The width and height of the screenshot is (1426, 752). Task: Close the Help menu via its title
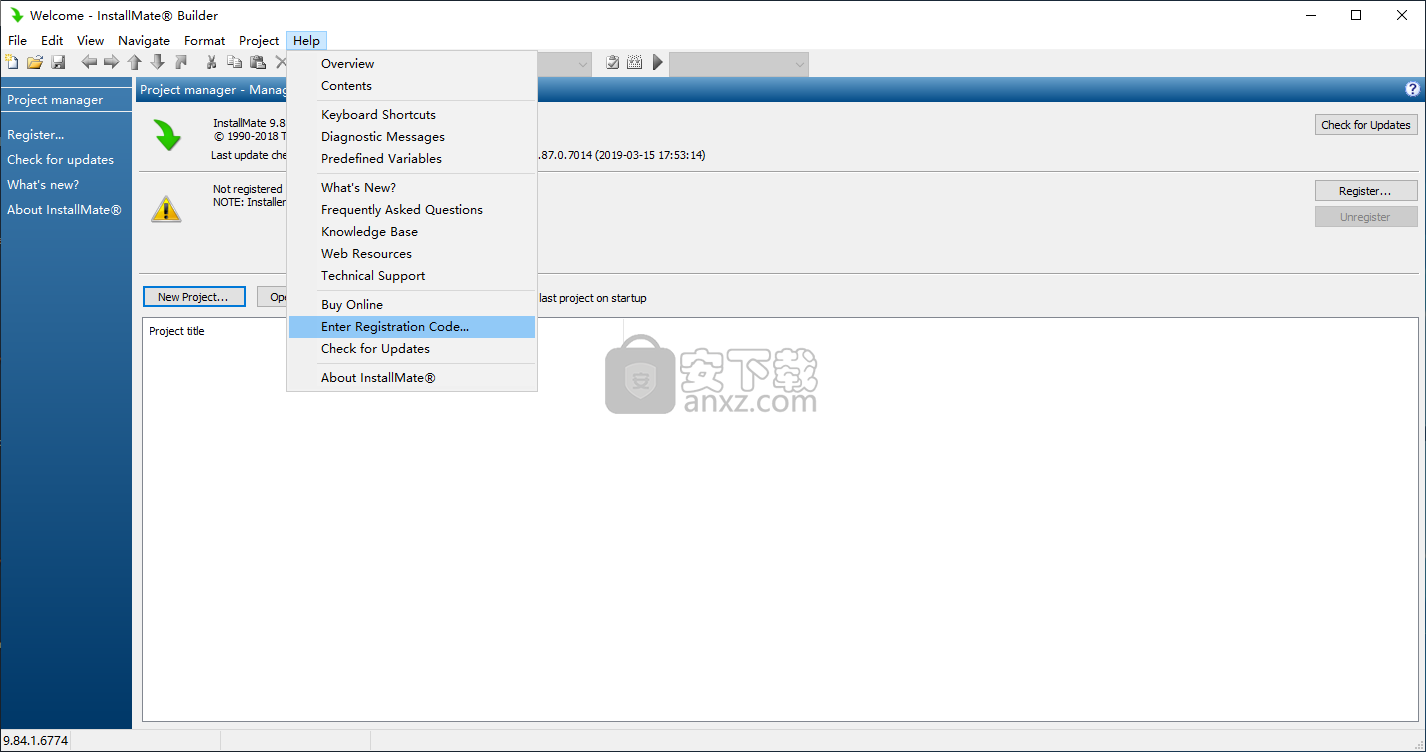click(x=307, y=40)
